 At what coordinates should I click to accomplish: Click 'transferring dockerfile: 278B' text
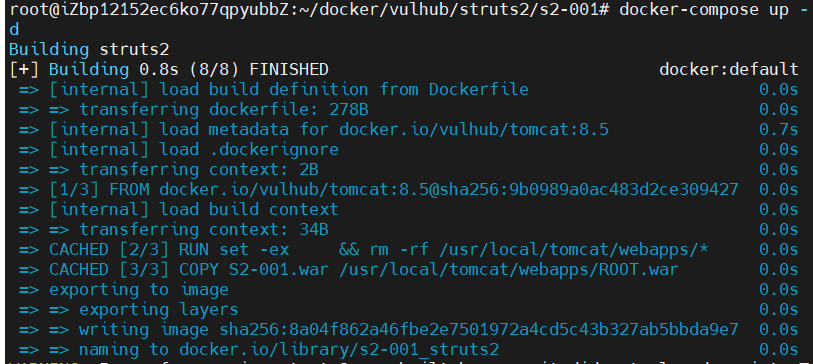pos(224,109)
